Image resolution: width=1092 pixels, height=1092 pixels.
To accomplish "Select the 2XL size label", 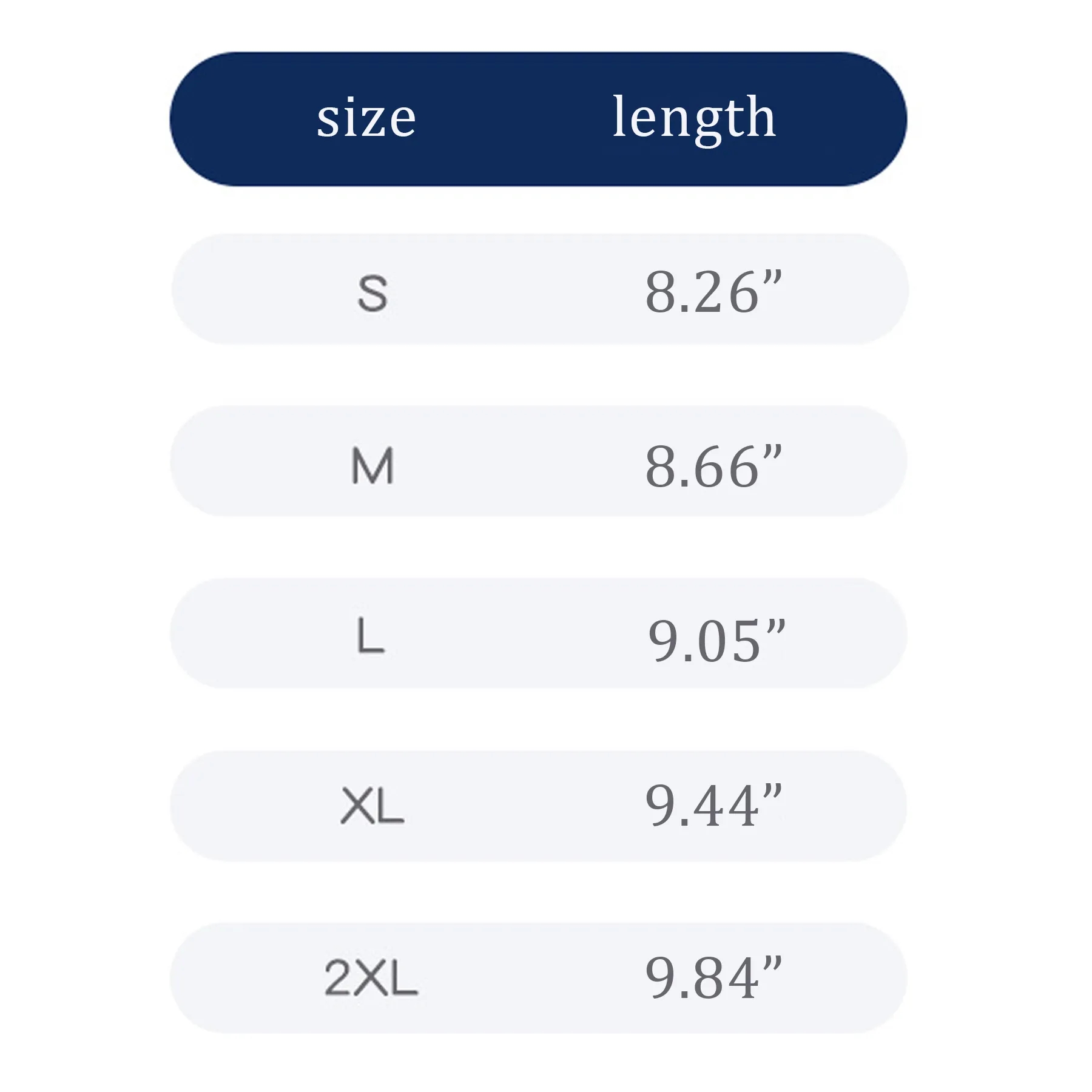I will (371, 978).
